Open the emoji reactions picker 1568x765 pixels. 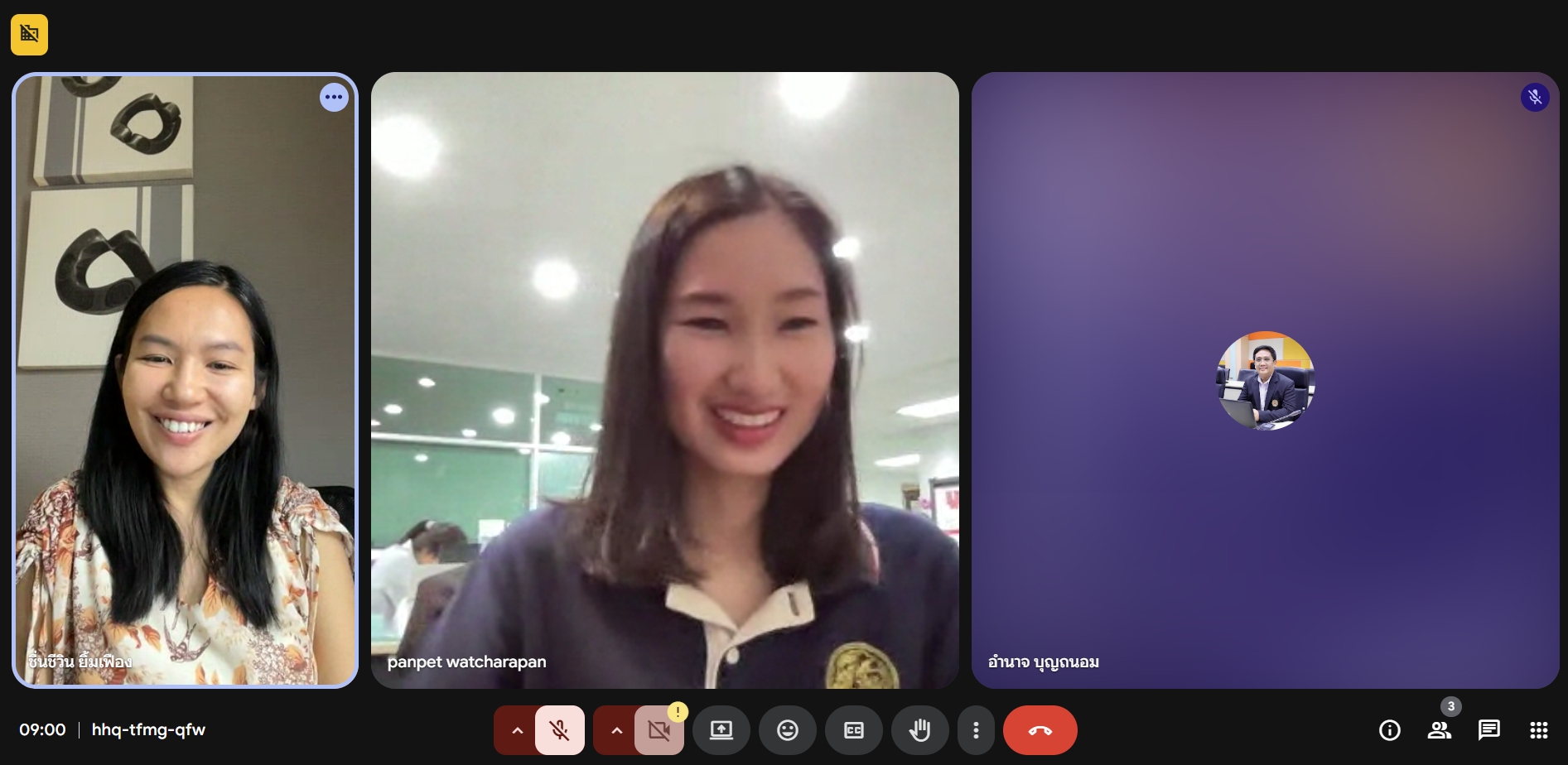coord(787,730)
